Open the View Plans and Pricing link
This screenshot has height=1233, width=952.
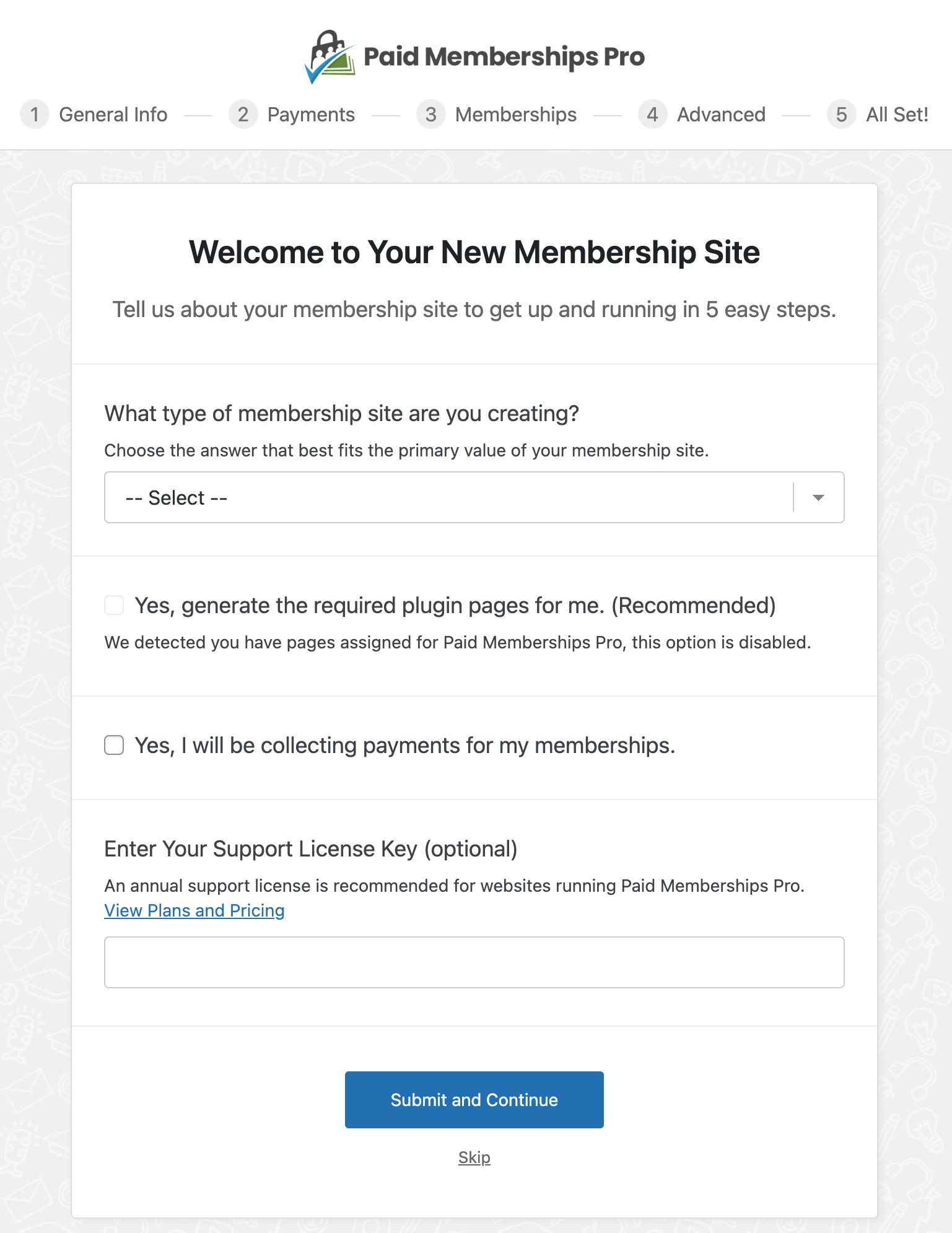point(194,910)
